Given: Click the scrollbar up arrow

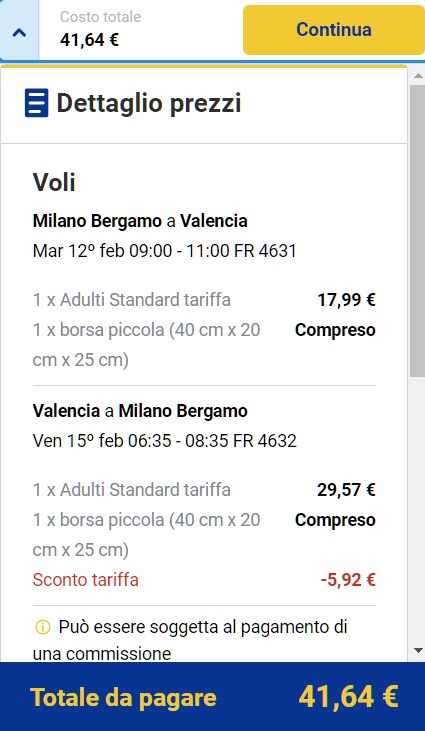Looking at the screenshot, I should click(418, 75).
